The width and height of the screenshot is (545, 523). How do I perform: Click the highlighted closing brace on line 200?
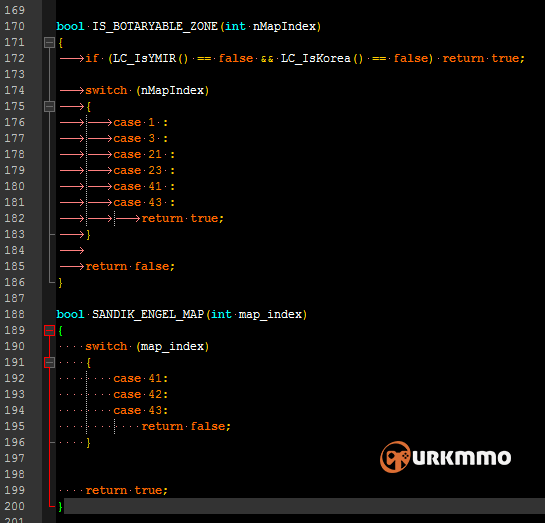pyautogui.click(x=60, y=506)
